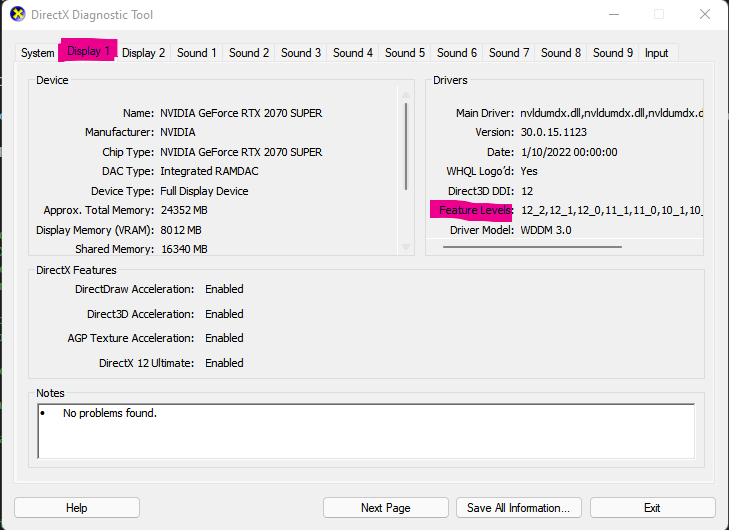
Task: Click the 'No problems found.' note
Action: click(x=110, y=413)
